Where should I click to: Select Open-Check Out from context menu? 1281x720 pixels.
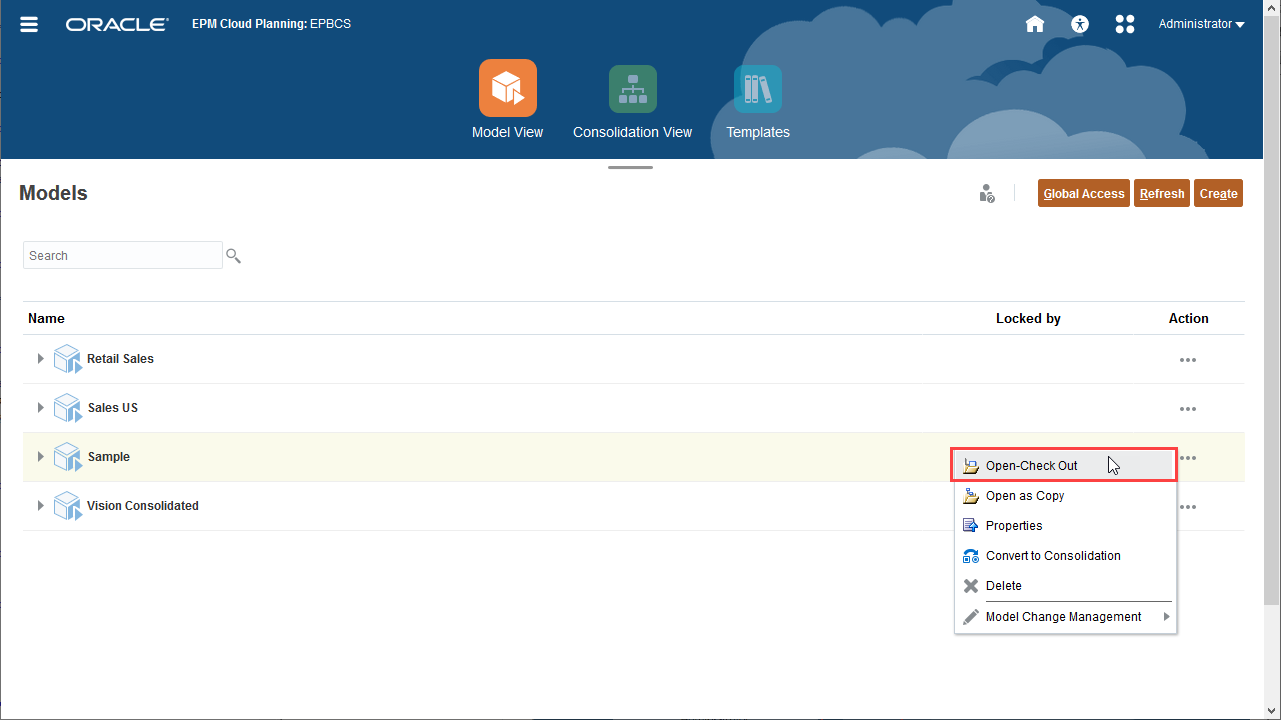[1031, 465]
